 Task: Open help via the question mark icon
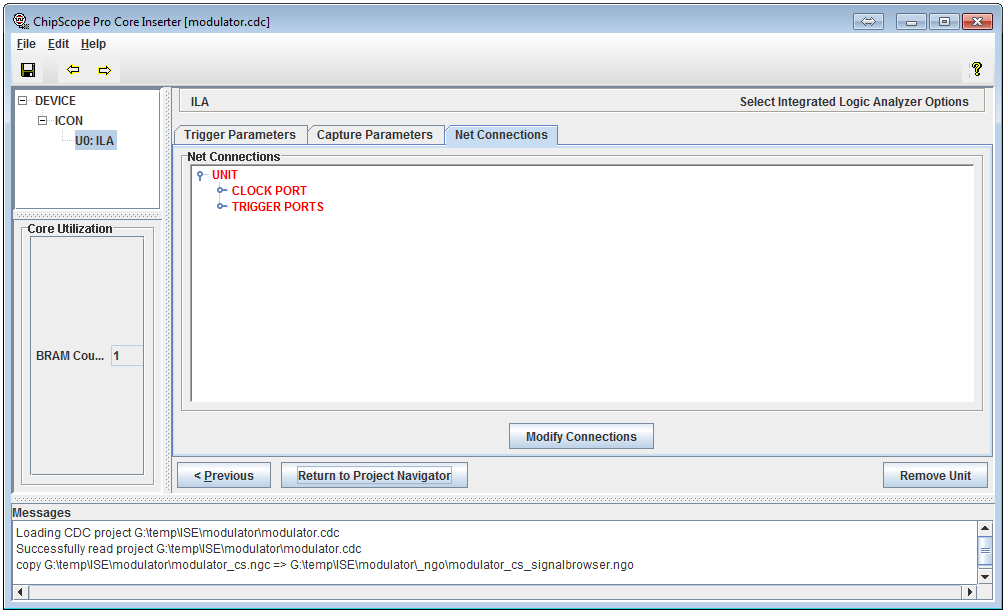976,69
